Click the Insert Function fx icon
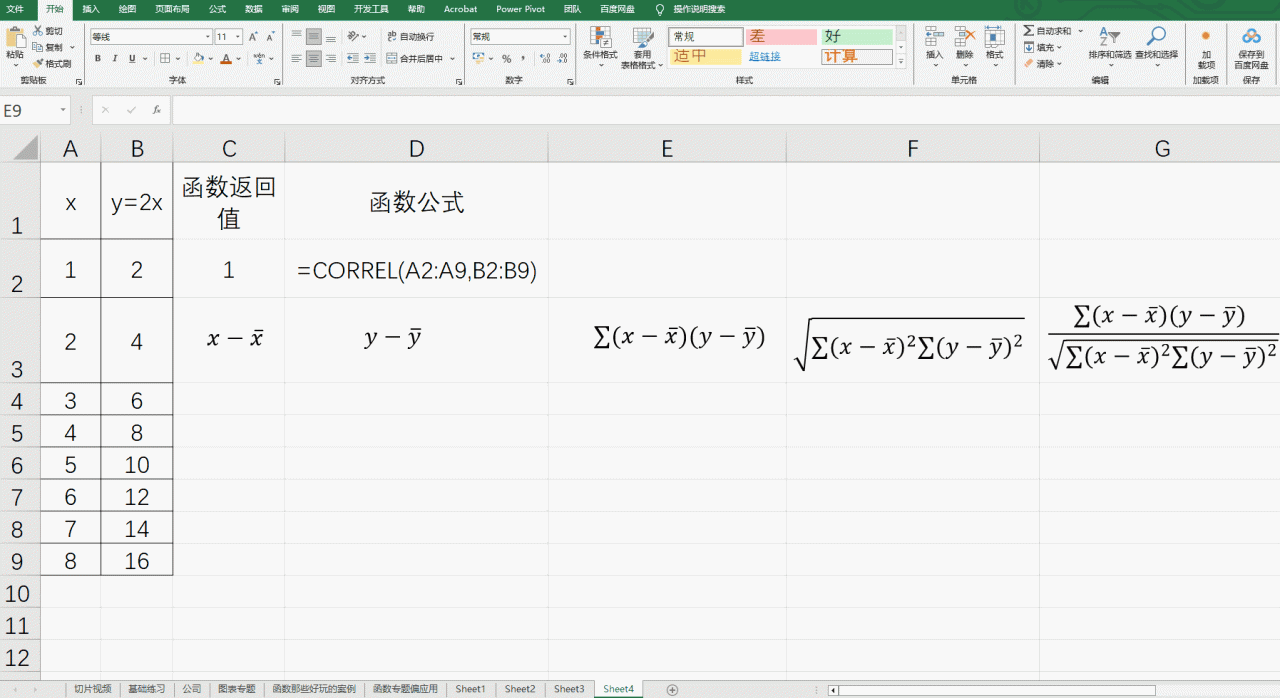The width and height of the screenshot is (1280, 698). (157, 110)
